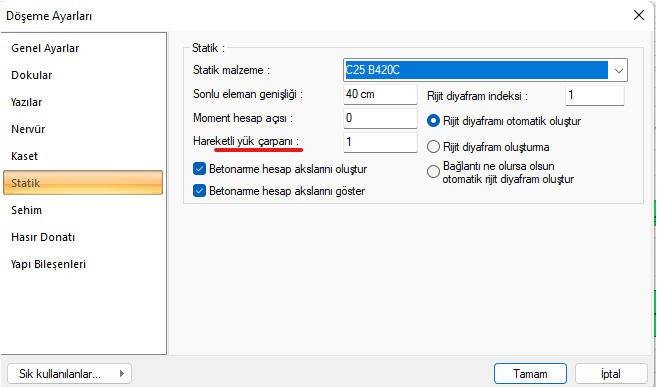Go to Yapı Bileşenleri section
Viewport: 657px width, 388px height.
pyautogui.click(x=48, y=264)
